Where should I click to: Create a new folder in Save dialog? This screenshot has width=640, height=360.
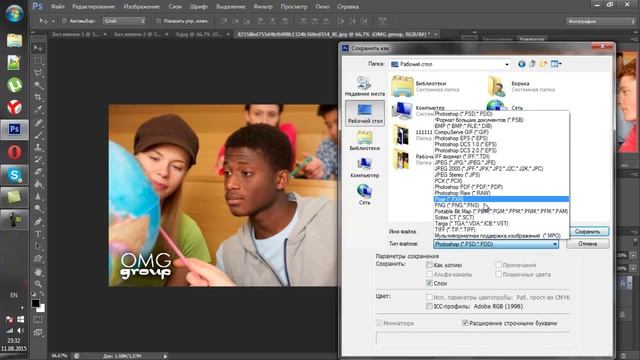(x=543, y=64)
